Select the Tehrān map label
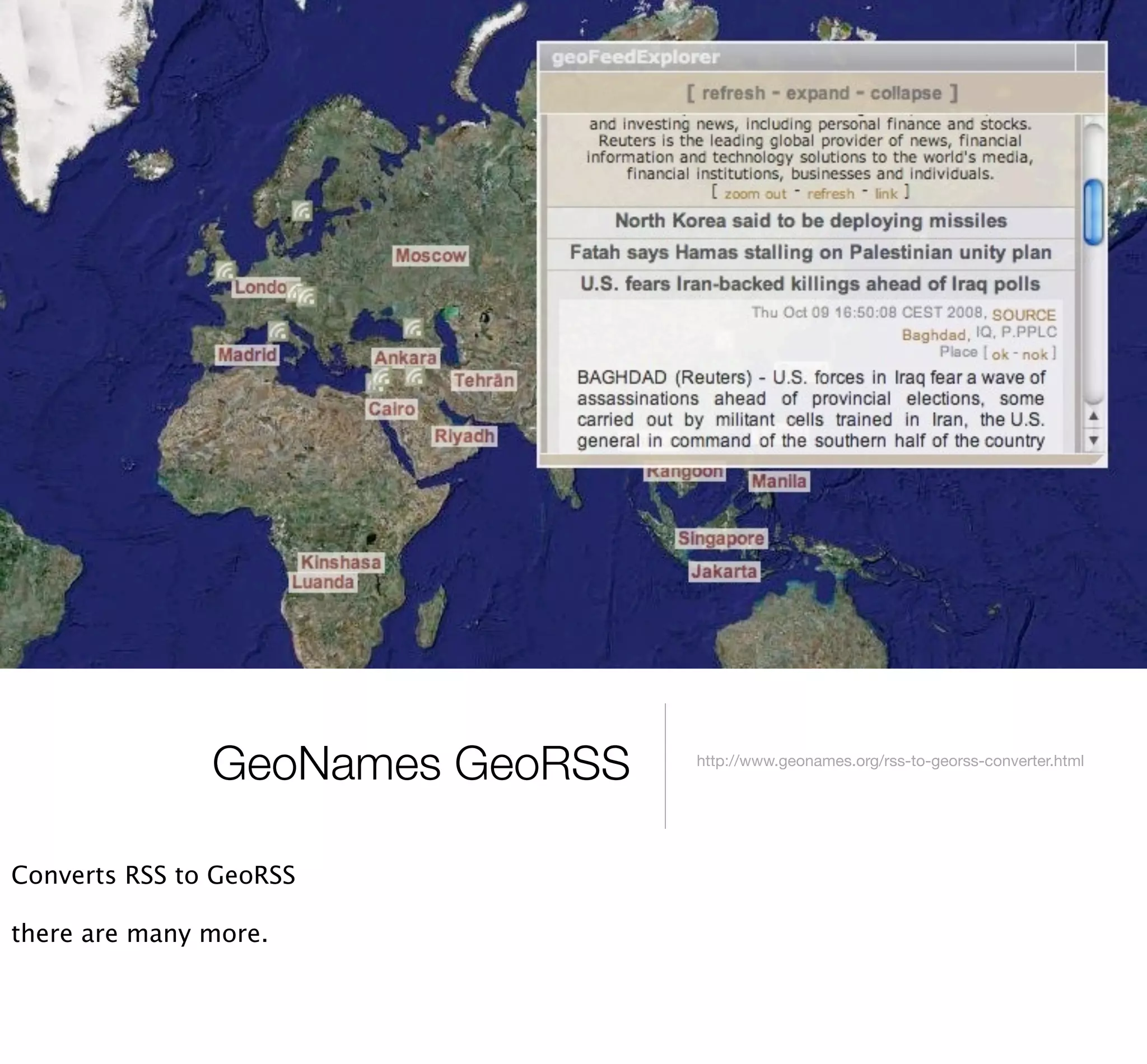 click(484, 381)
